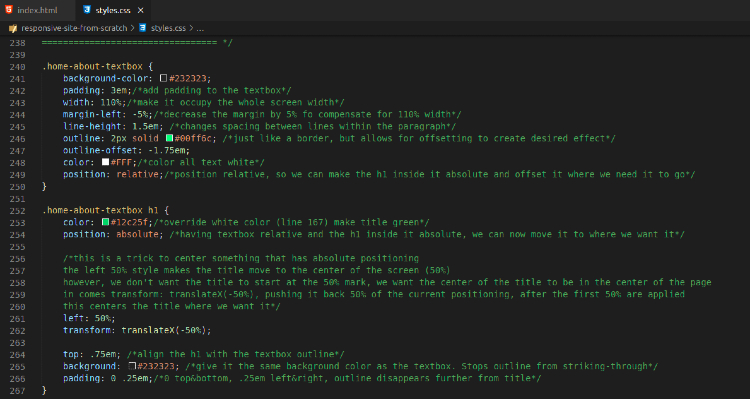
Task: Open color picker for #232323 swatch on line 265
Action: pyautogui.click(x=132, y=366)
